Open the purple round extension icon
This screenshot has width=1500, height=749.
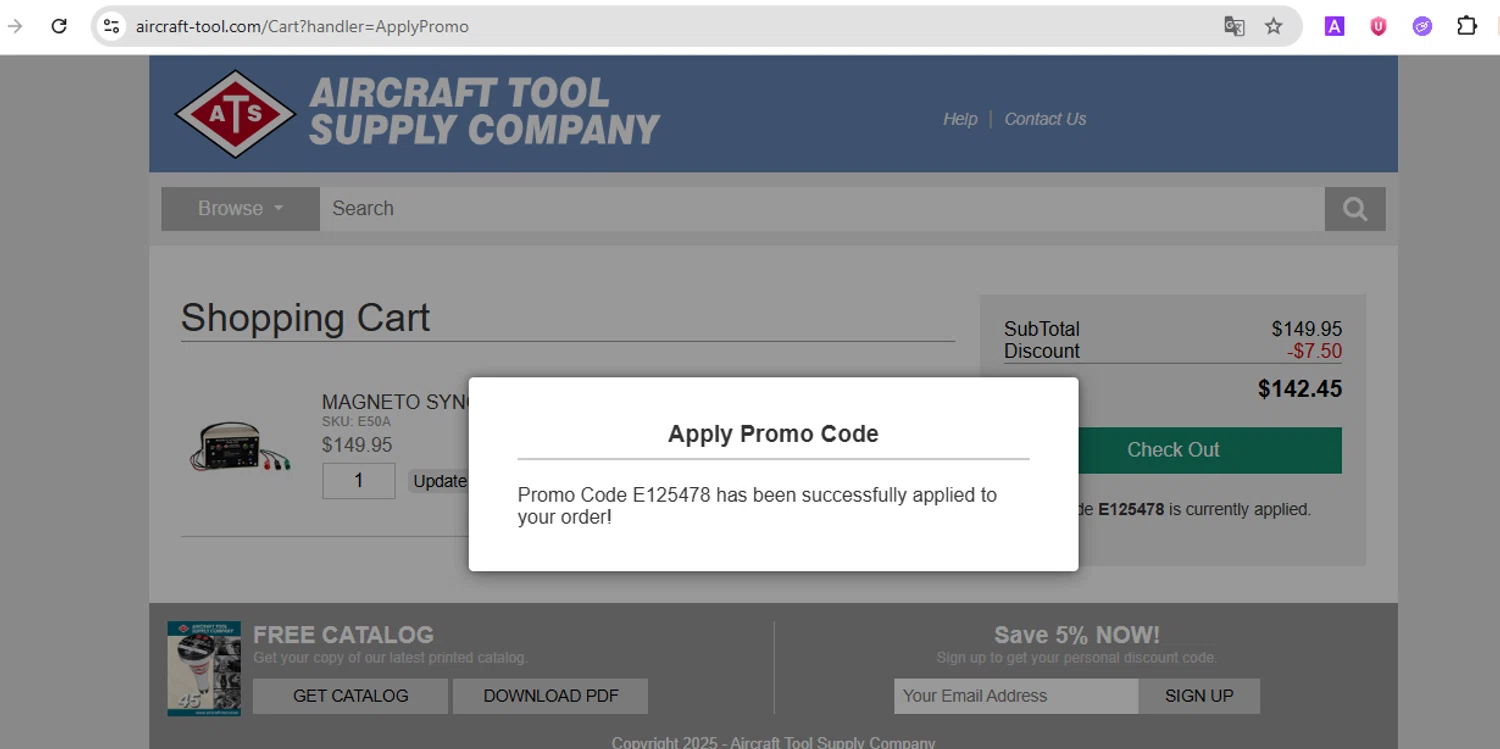coord(1422,26)
